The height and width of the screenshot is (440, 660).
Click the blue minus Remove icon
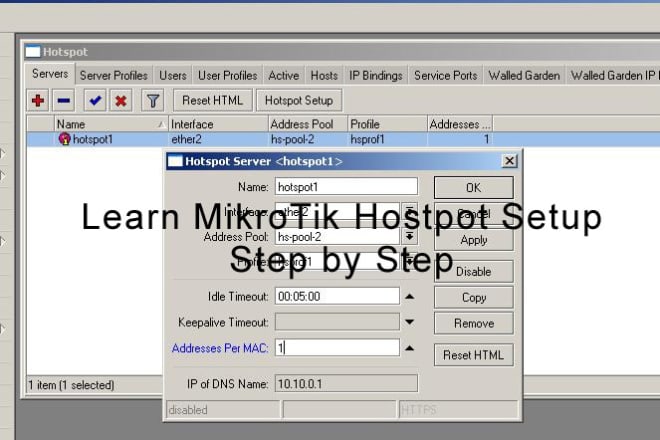64,101
